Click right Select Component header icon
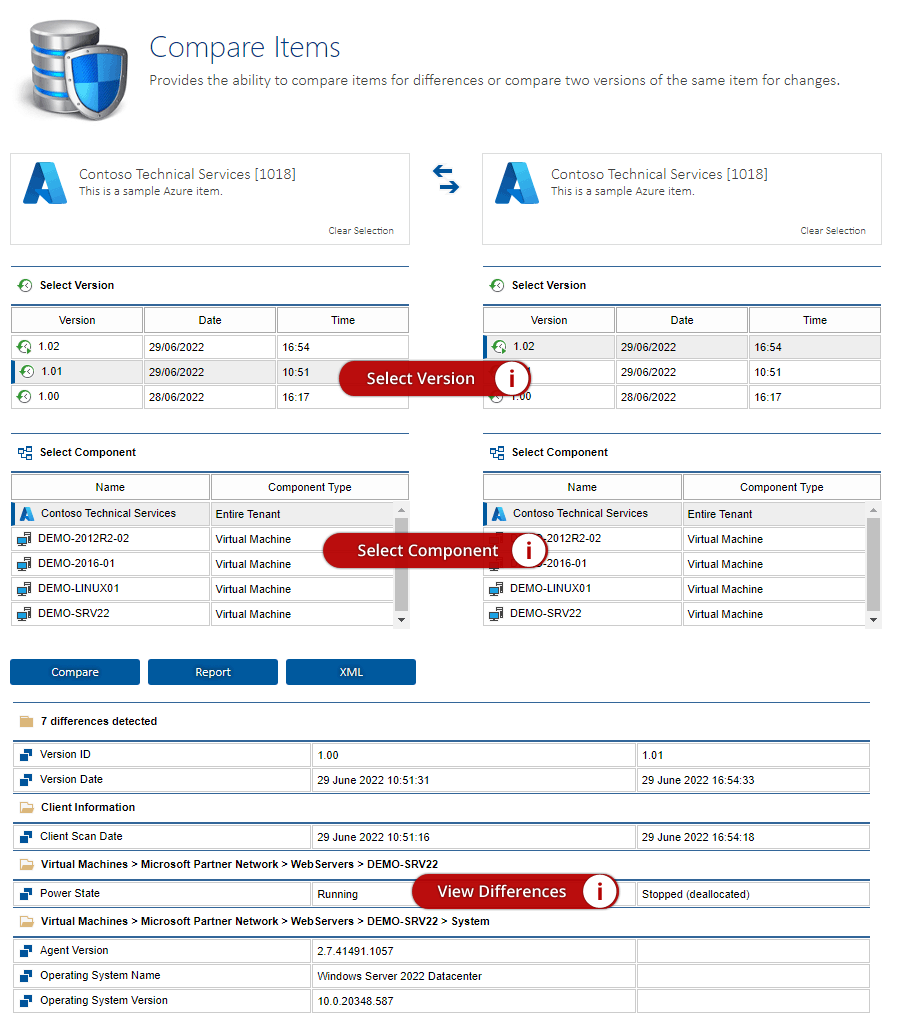The height and width of the screenshot is (1029, 899). [497, 453]
